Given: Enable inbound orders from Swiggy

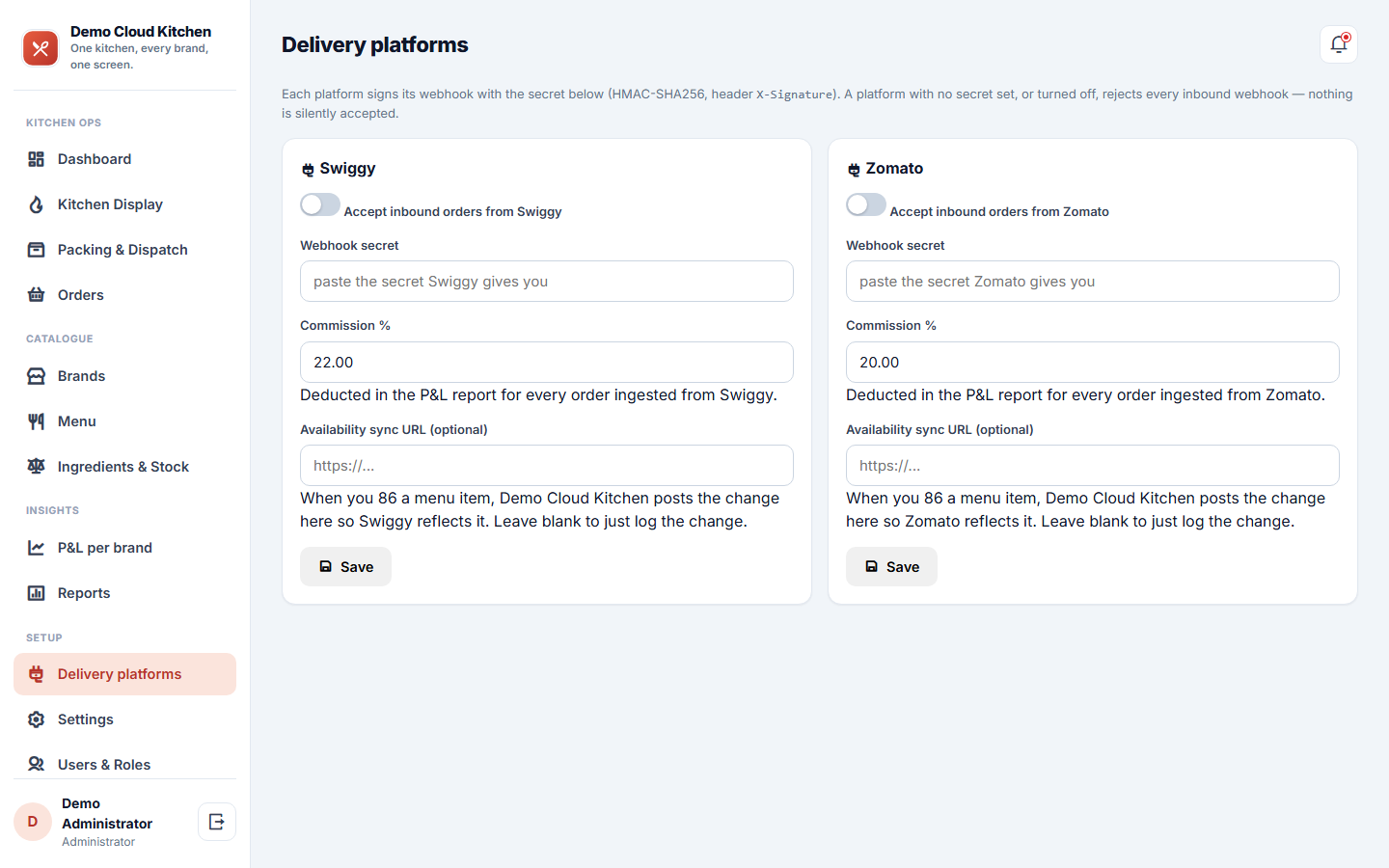Looking at the screenshot, I should tap(320, 204).
